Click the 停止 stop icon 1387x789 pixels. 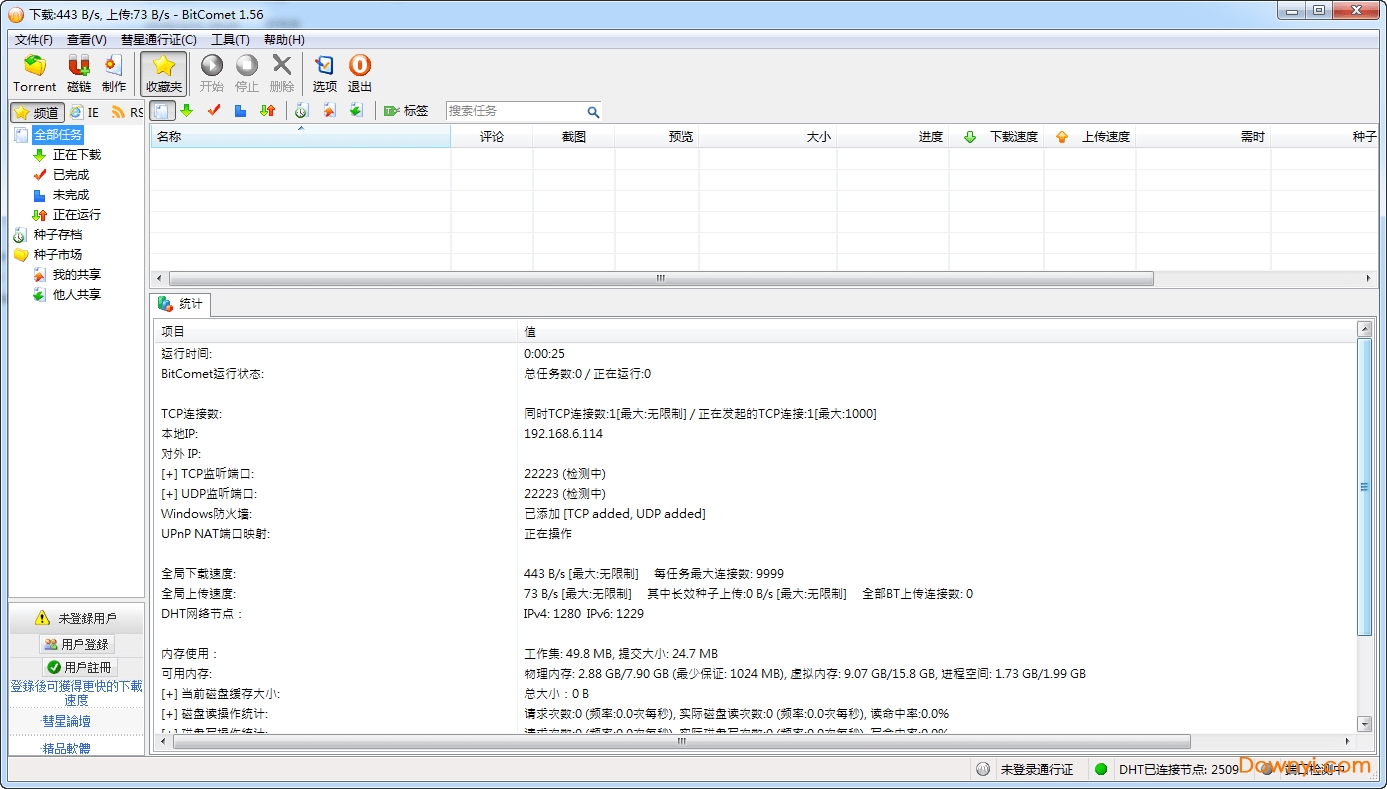[246, 71]
